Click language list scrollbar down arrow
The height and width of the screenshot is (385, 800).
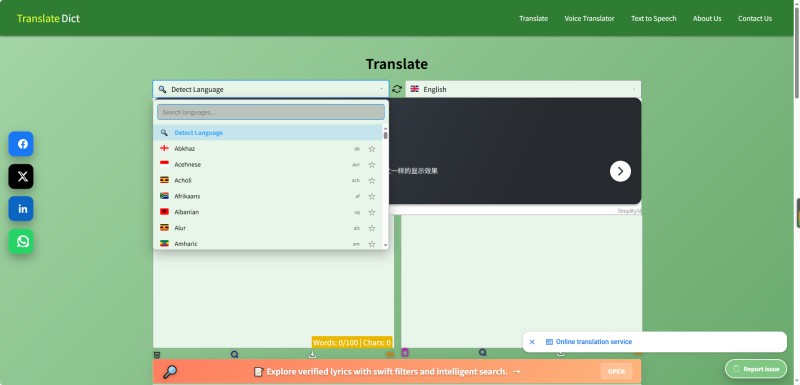385,245
